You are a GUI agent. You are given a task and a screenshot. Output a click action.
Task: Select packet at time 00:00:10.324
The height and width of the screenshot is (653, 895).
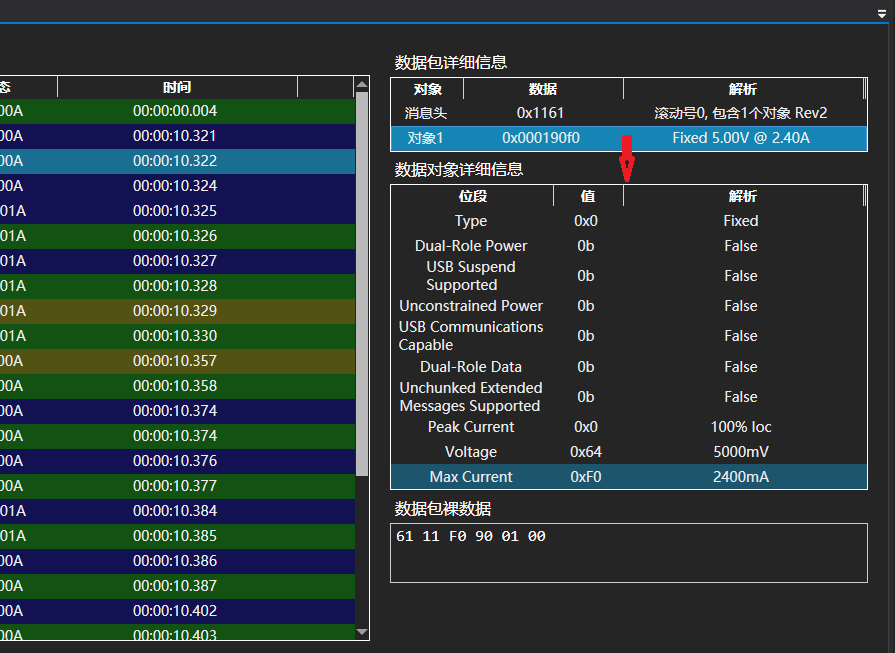click(x=177, y=186)
